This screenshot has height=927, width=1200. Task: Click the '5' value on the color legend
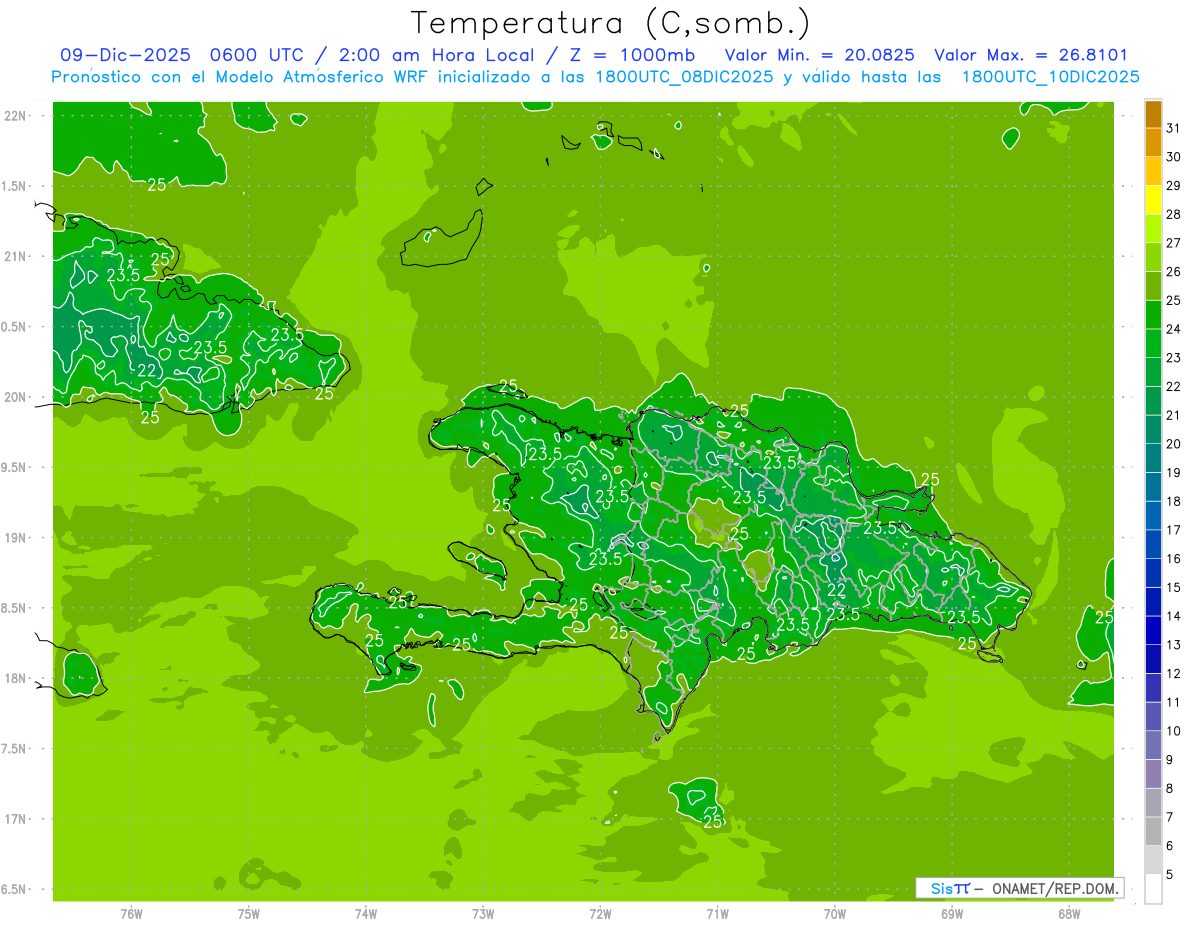(x=1171, y=875)
